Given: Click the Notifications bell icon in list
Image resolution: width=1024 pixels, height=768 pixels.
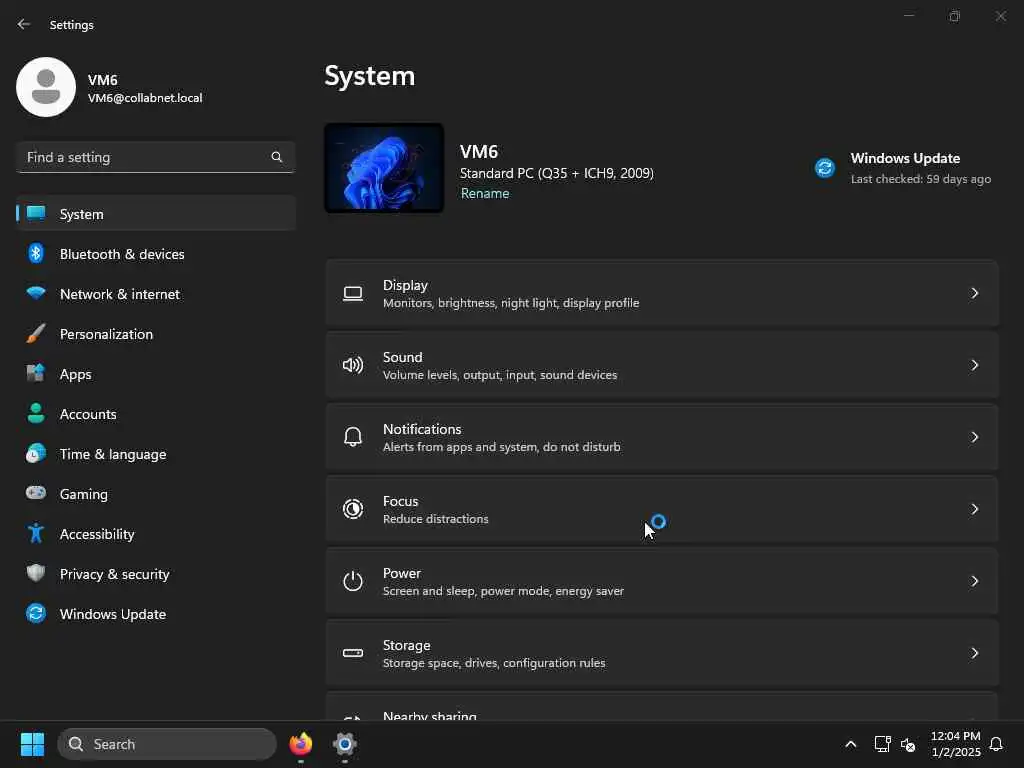Looking at the screenshot, I should (x=353, y=437).
